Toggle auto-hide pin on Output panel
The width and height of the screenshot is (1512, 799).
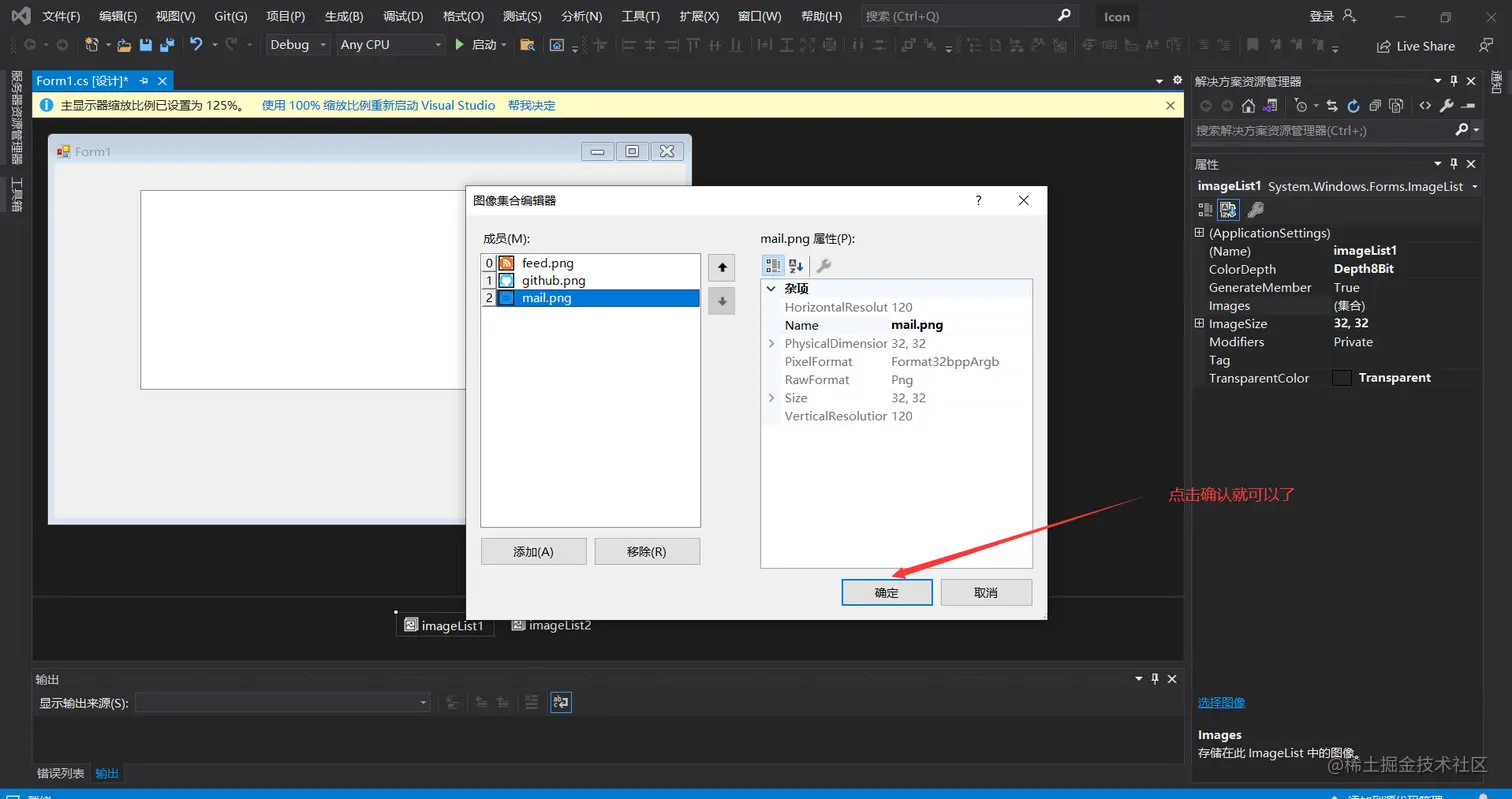(1155, 679)
